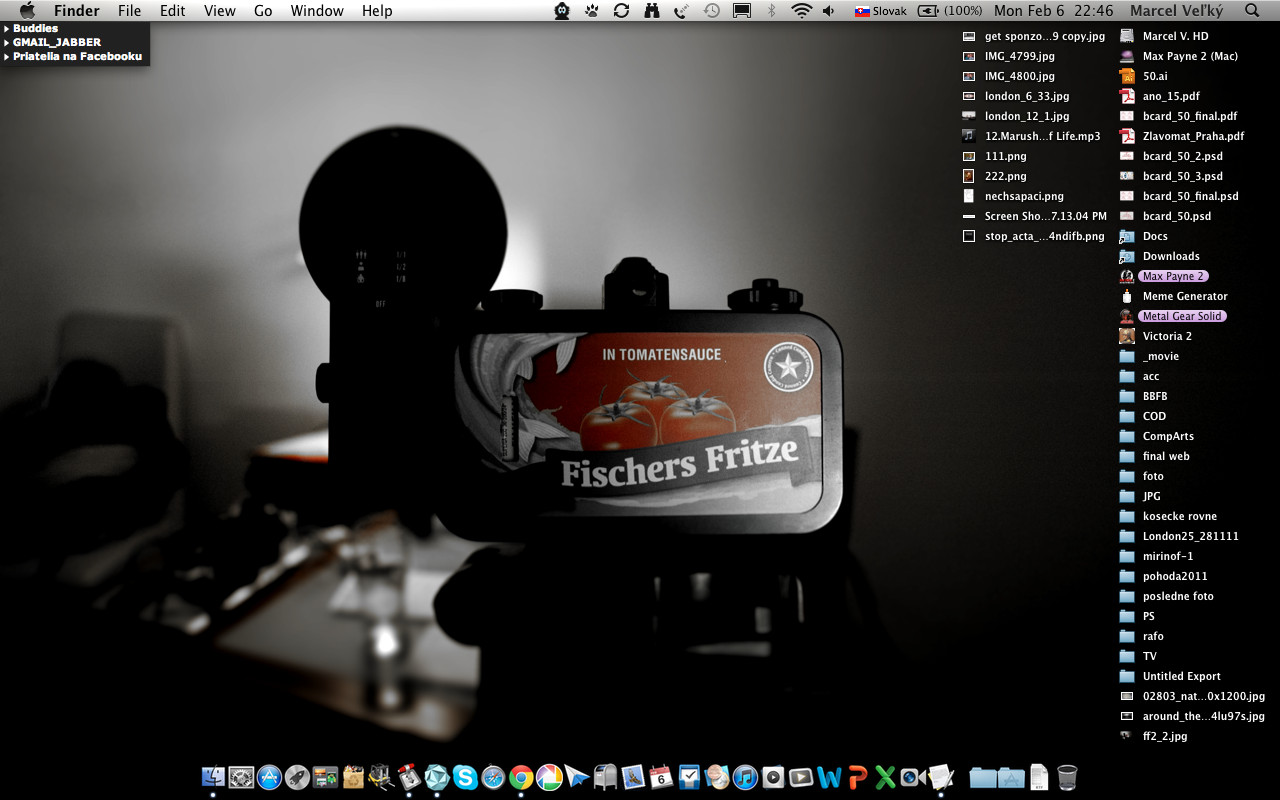Open the Edit menu

tap(173, 11)
